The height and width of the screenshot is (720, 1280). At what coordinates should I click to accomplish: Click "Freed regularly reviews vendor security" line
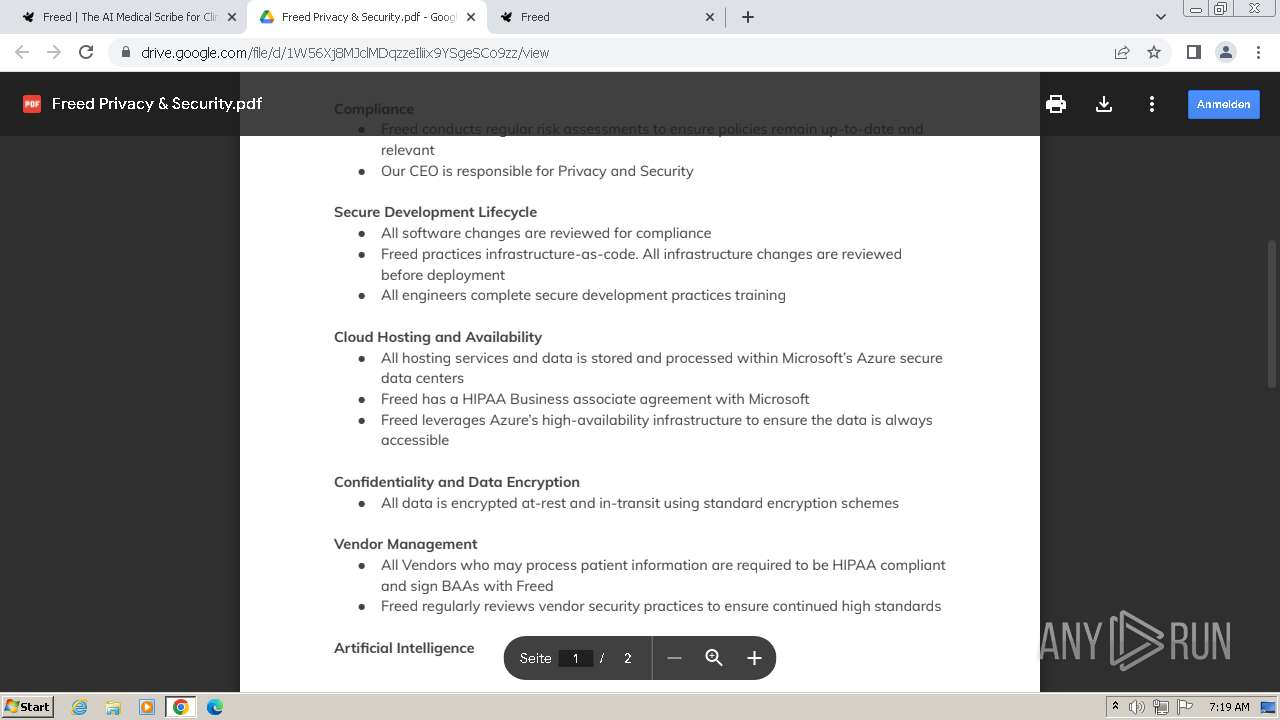click(661, 606)
